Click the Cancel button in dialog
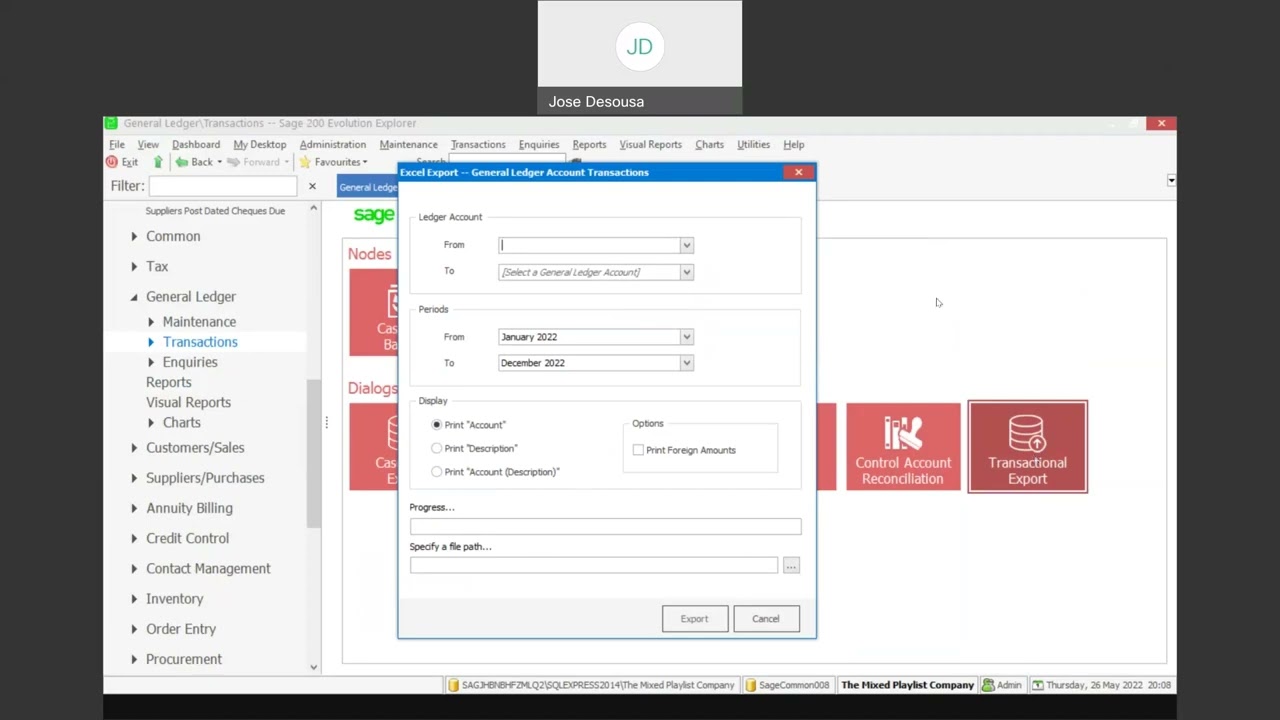This screenshot has height=720, width=1280. click(x=766, y=619)
